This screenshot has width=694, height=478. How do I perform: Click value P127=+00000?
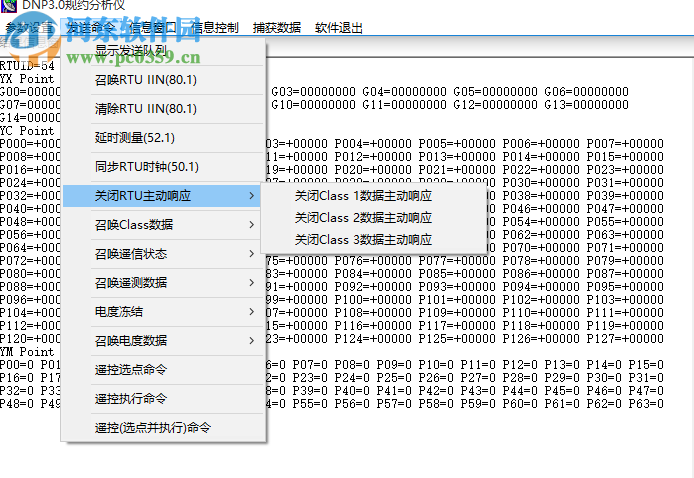tap(625, 339)
